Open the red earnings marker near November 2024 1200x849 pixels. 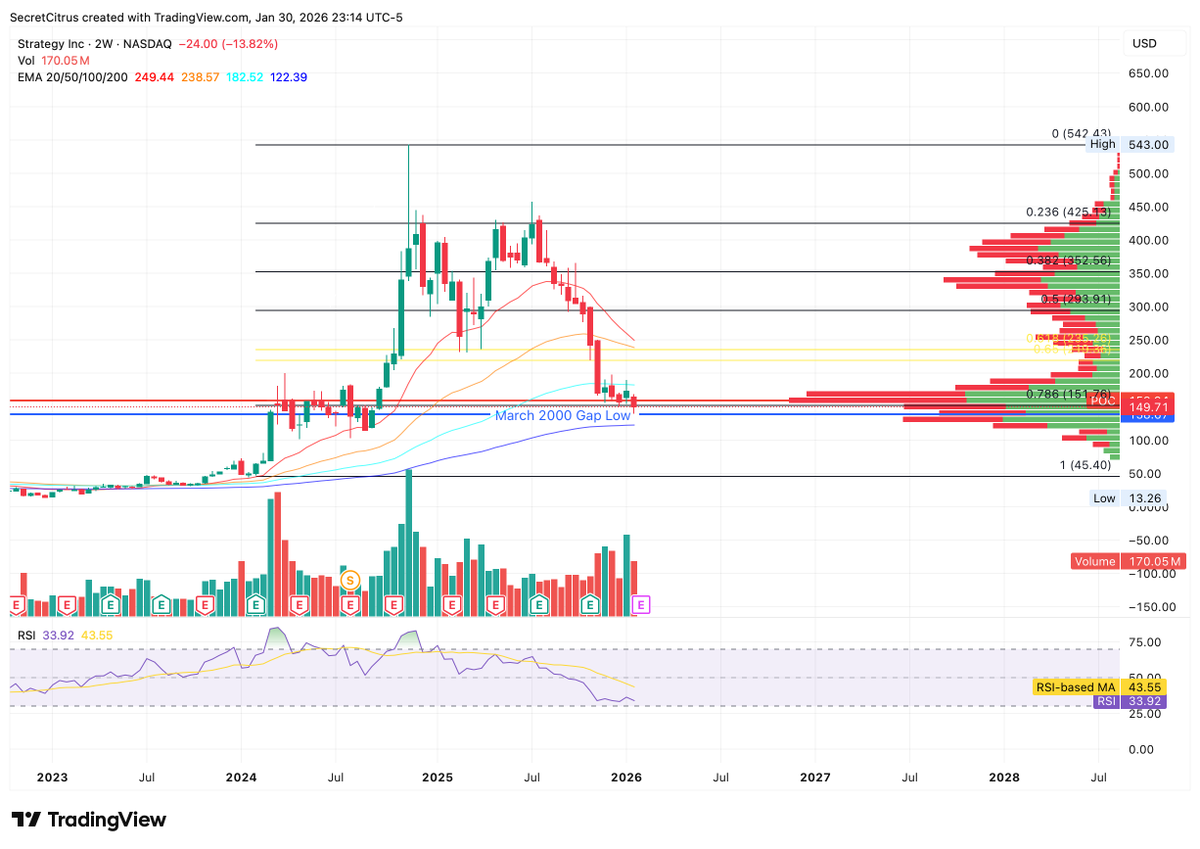(x=393, y=604)
